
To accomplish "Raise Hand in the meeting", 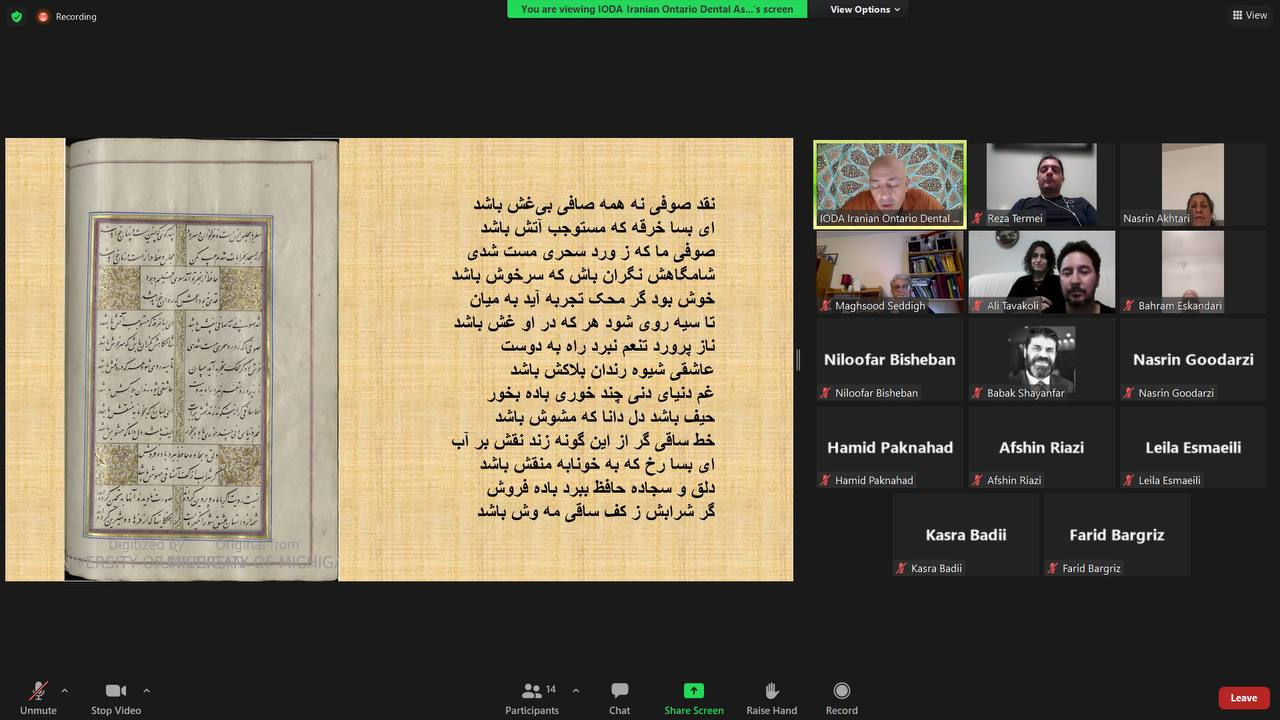I will click(772, 697).
